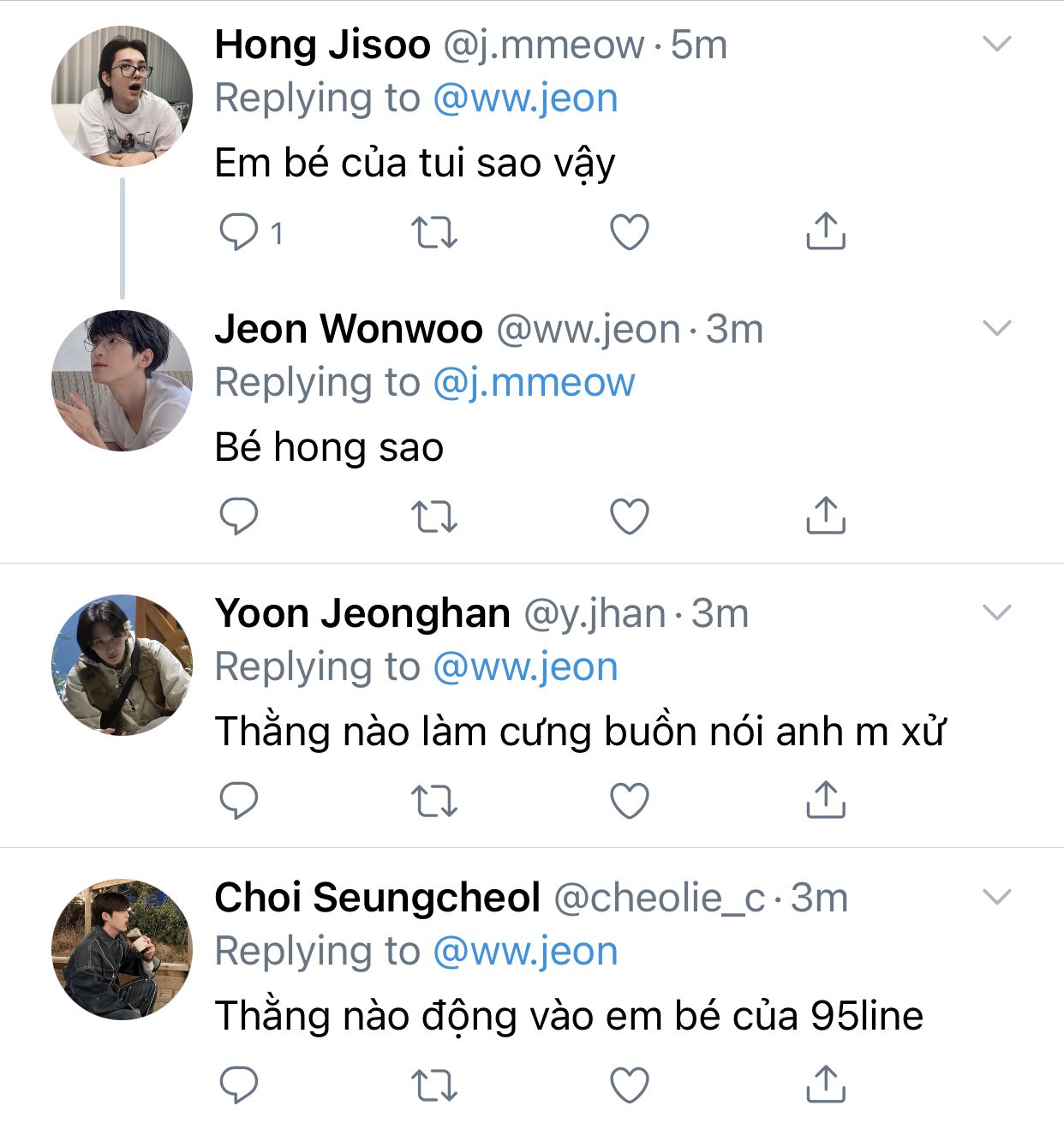
Task: Open more options chevron on Hong Jisoo's tweet
Action: click(x=997, y=44)
